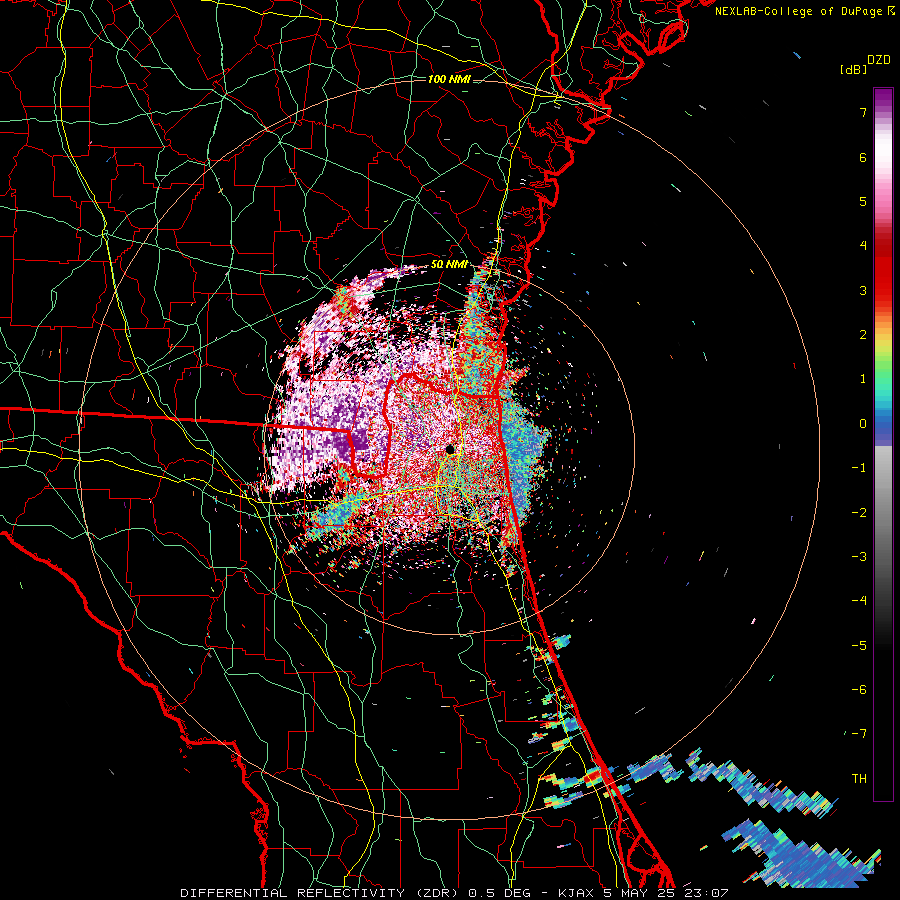This screenshot has height=900, width=900.
Task: Click the 50 NMI range ring label
Action: pos(449,265)
